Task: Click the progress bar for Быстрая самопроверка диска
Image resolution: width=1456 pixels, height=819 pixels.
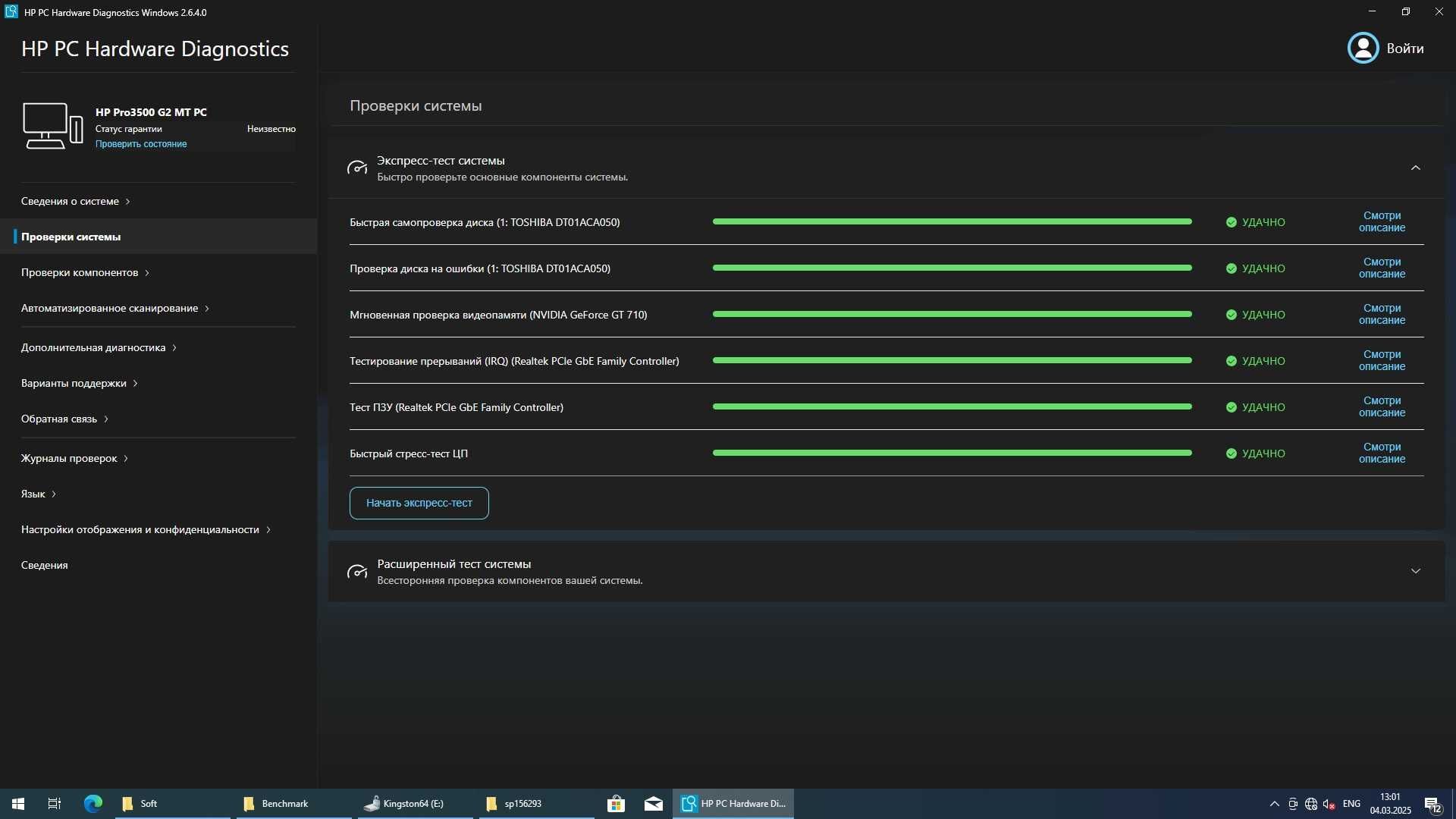Action: [x=952, y=221]
